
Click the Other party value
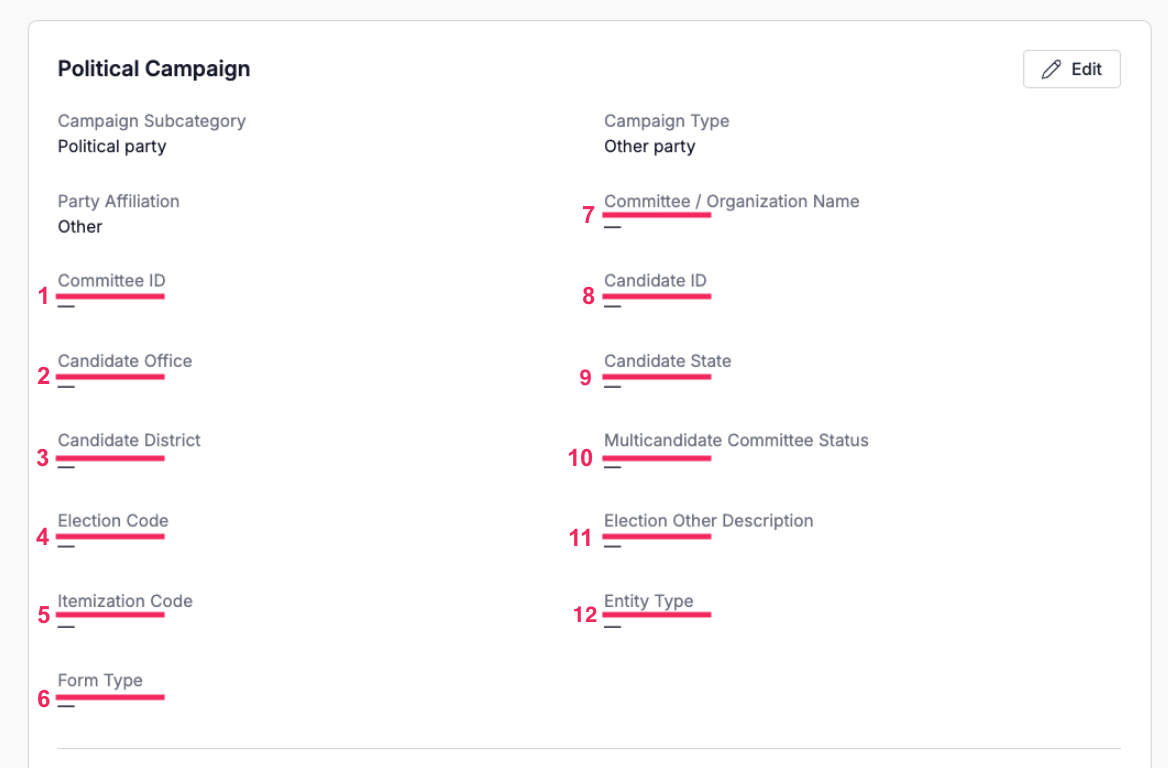(650, 146)
